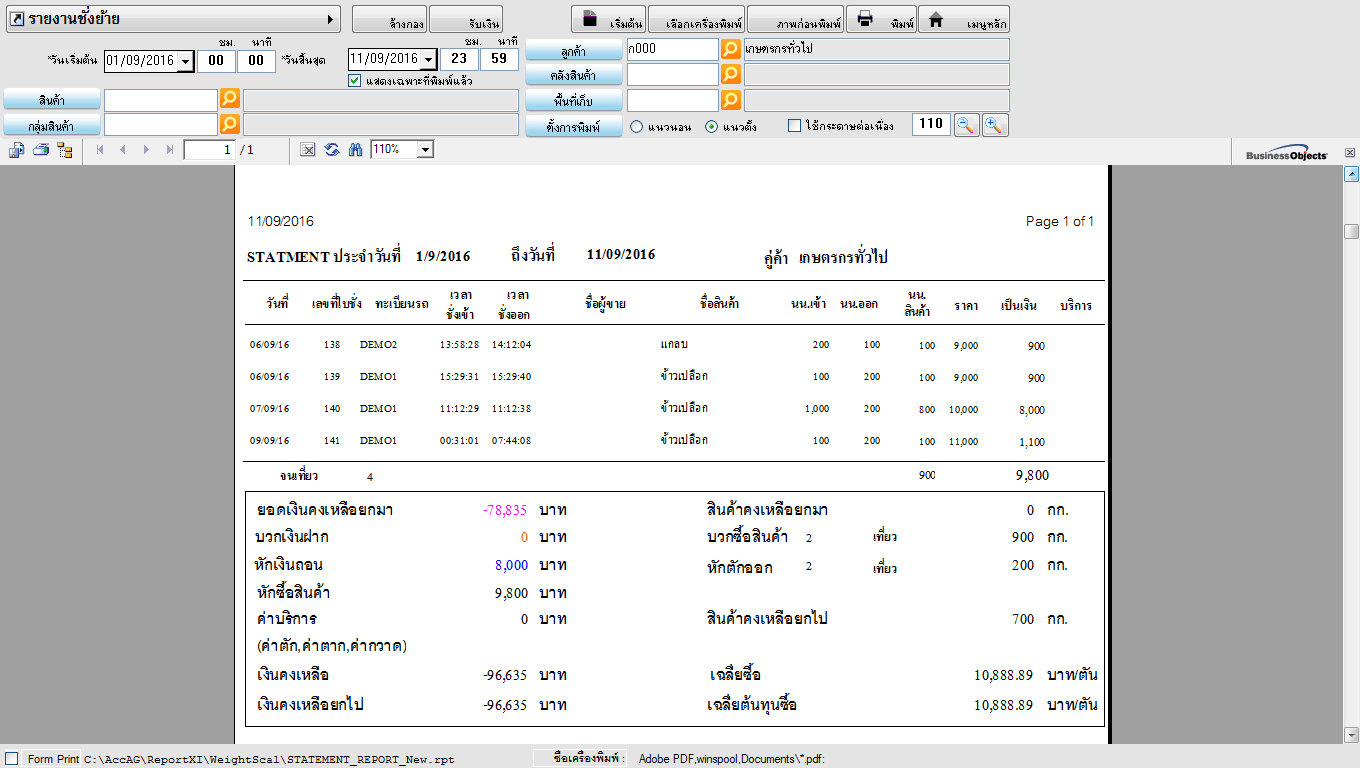Uncheck แสดงเฉพาะที่พิมพ์แล้ว checkbox
The height and width of the screenshot is (768, 1360).
coord(354,81)
